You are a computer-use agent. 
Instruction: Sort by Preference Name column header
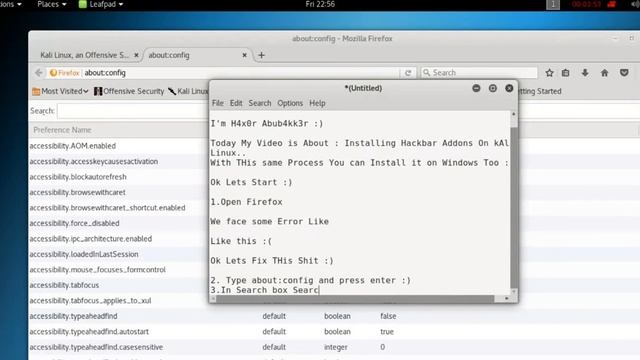[62, 130]
